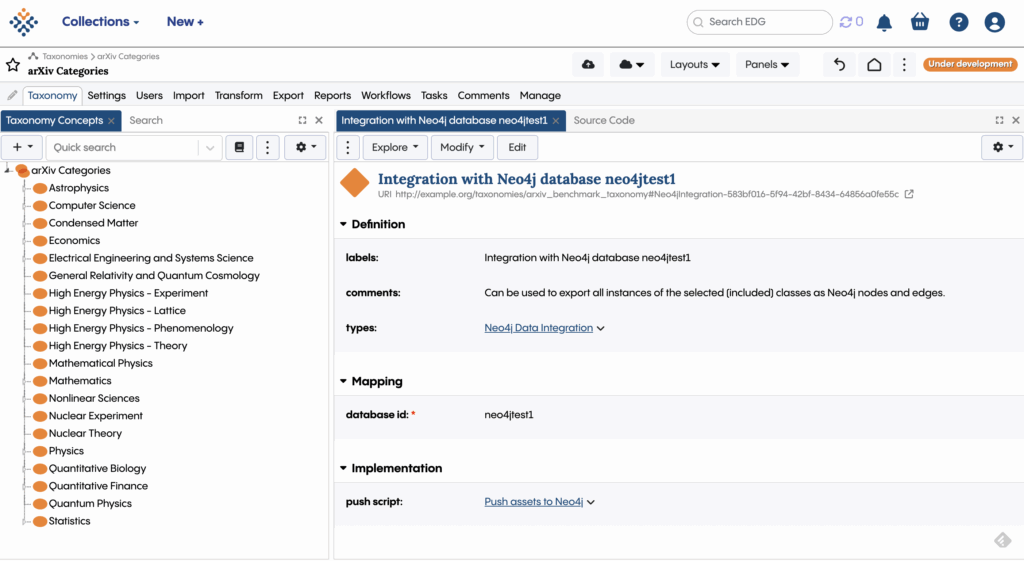Click the cloud upload icon button
Viewport: 1024px width, 561px height.
click(x=588, y=65)
